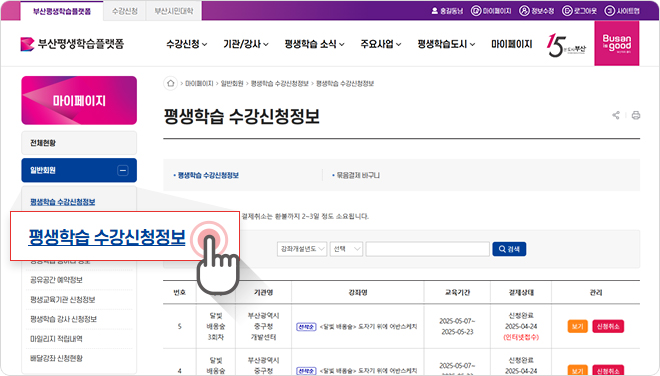Click the 부산평생학습플랫폼 logo in the header
Viewport: 660px width, 376px height.
click(x=72, y=44)
